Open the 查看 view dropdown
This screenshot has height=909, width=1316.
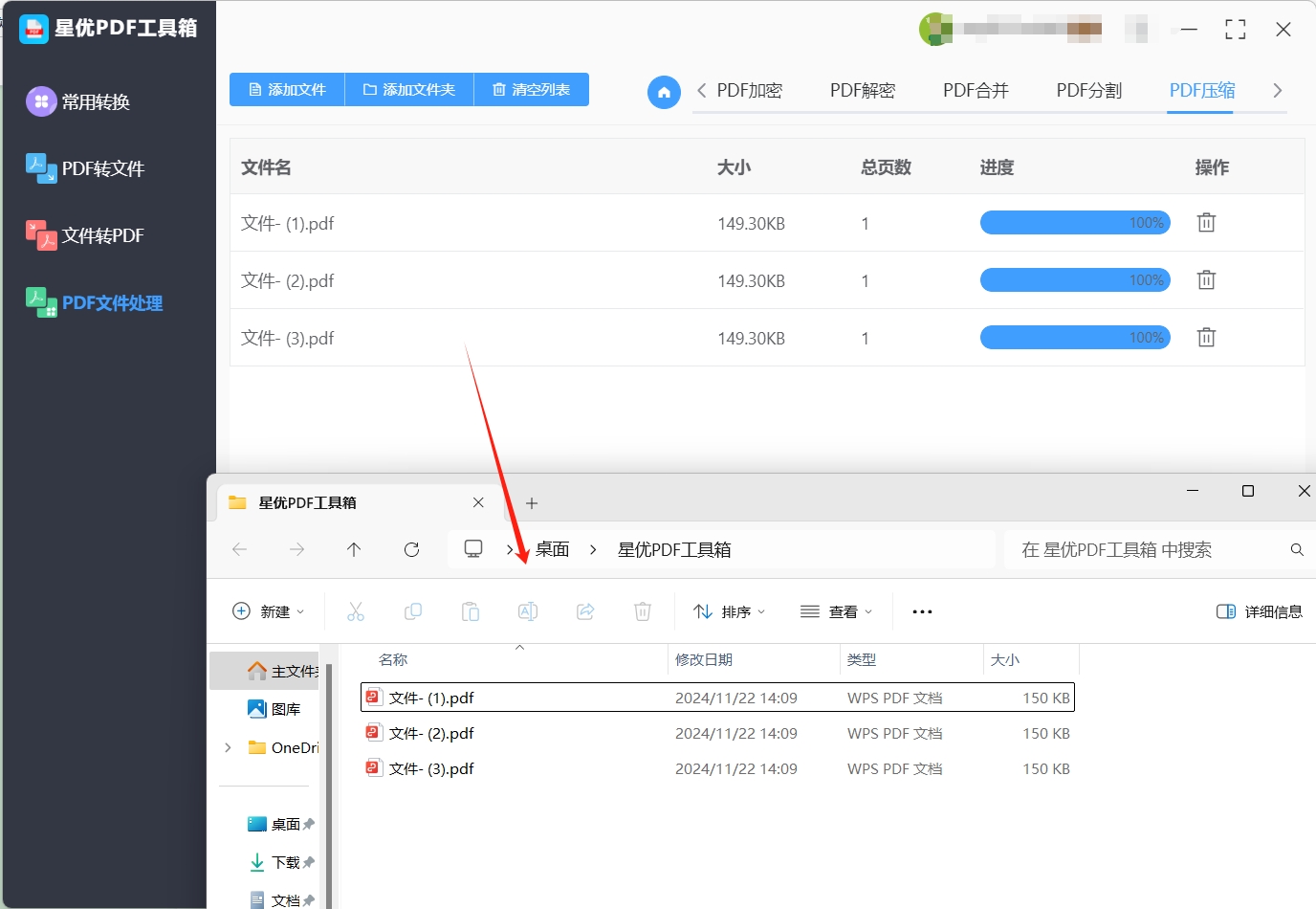click(x=837, y=611)
